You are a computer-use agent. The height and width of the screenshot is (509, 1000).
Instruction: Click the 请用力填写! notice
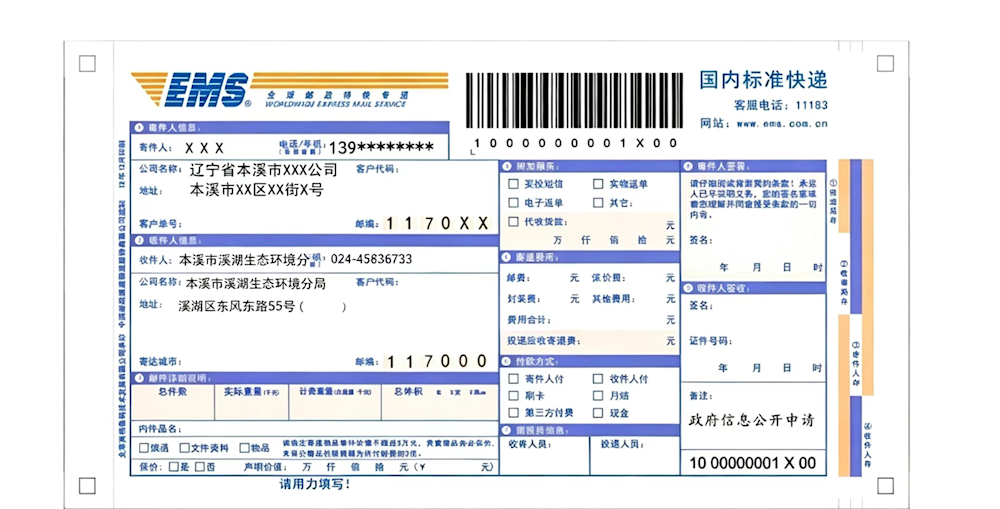click(x=315, y=485)
